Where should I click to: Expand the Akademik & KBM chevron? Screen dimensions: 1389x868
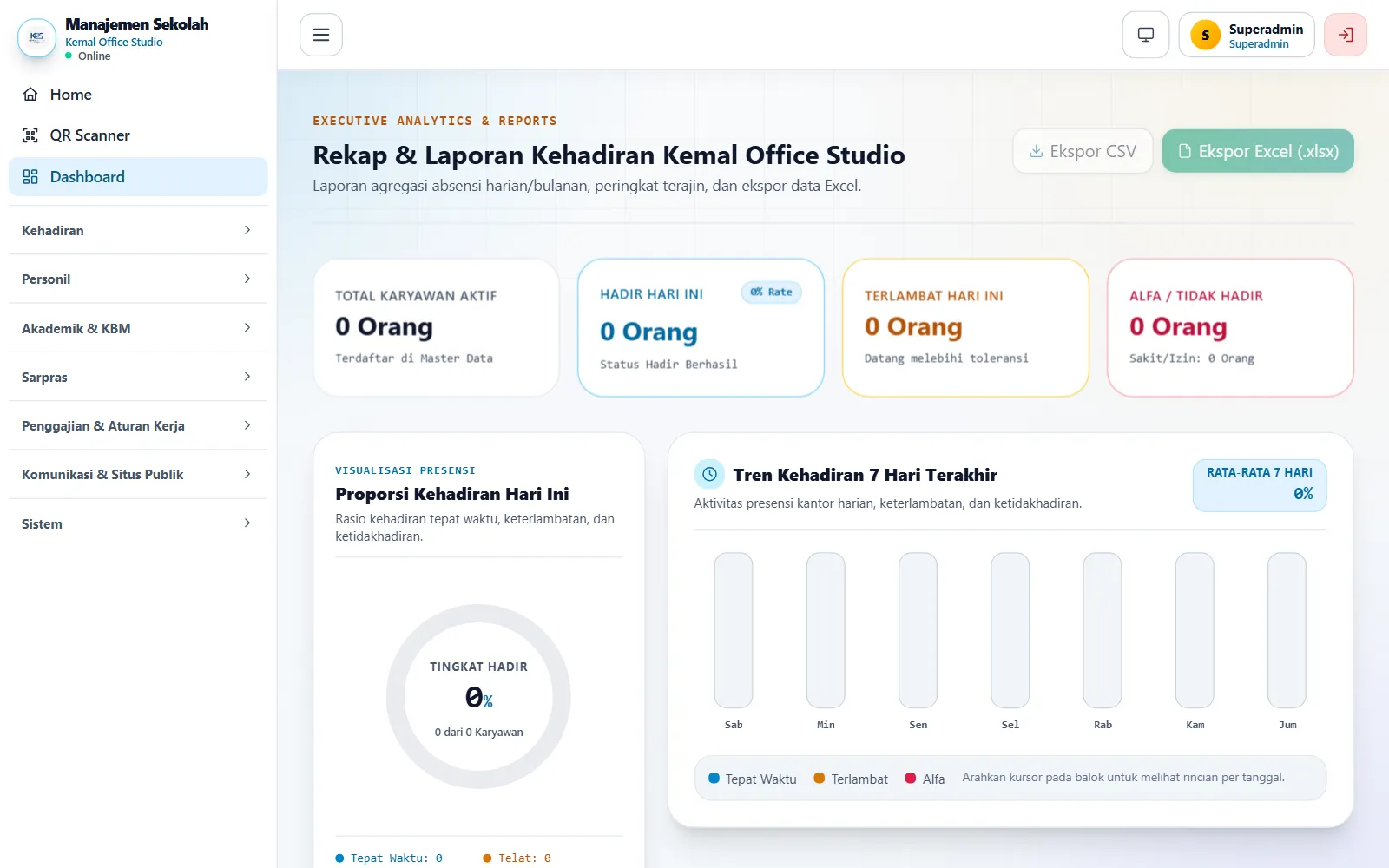pyautogui.click(x=247, y=327)
